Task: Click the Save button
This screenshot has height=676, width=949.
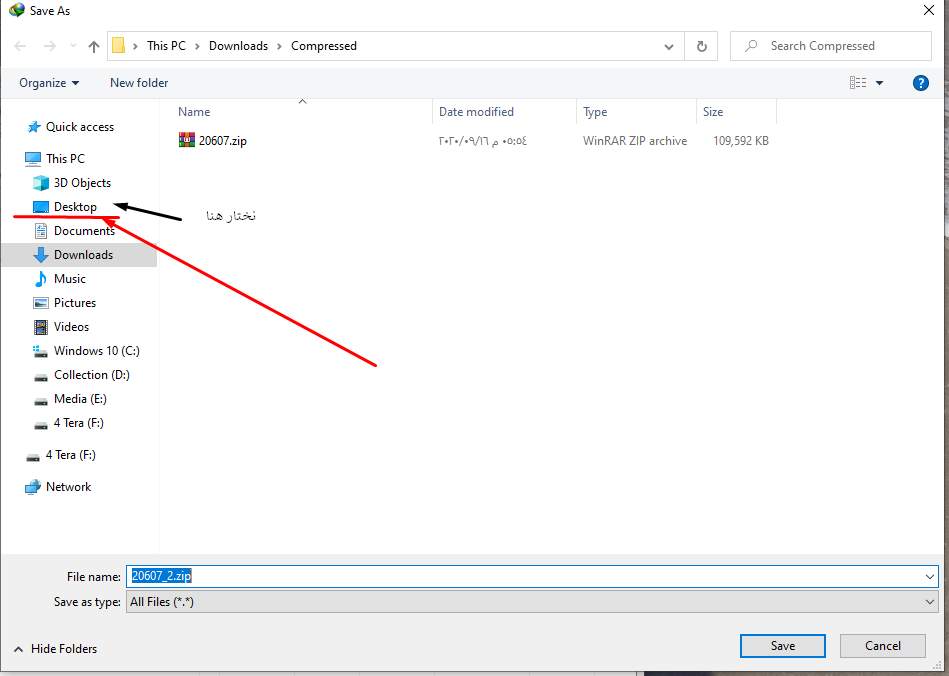Action: tap(783, 646)
